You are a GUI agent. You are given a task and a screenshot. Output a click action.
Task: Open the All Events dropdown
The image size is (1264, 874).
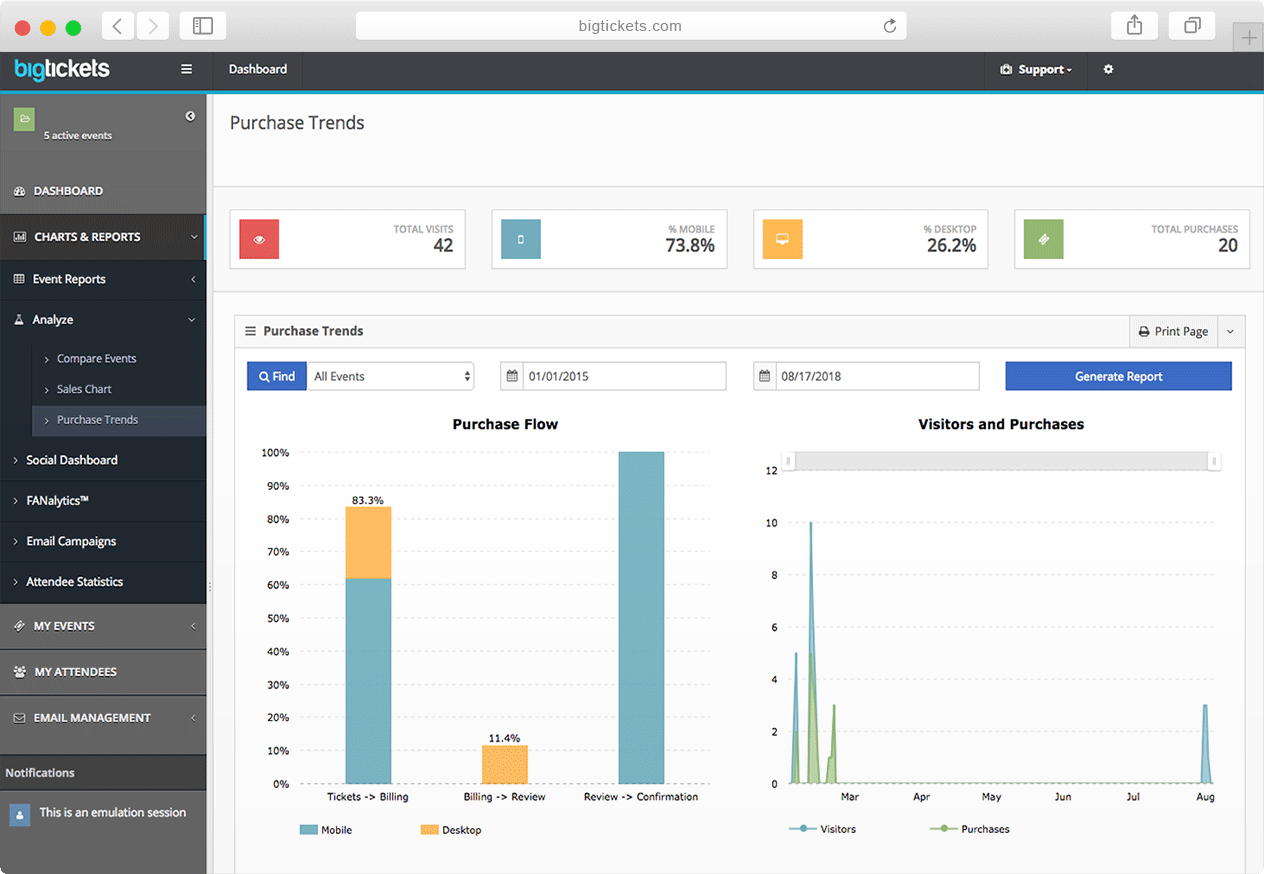click(x=390, y=376)
